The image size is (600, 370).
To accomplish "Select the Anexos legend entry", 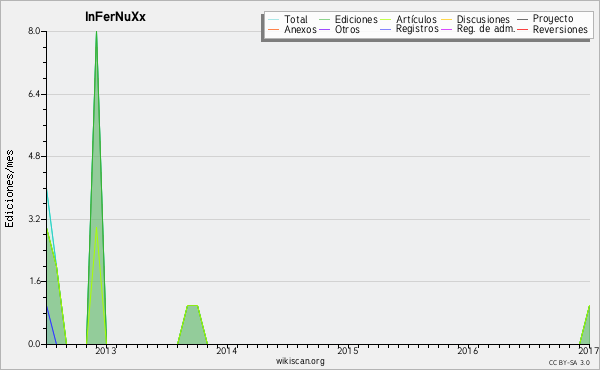I will [x=300, y=29].
